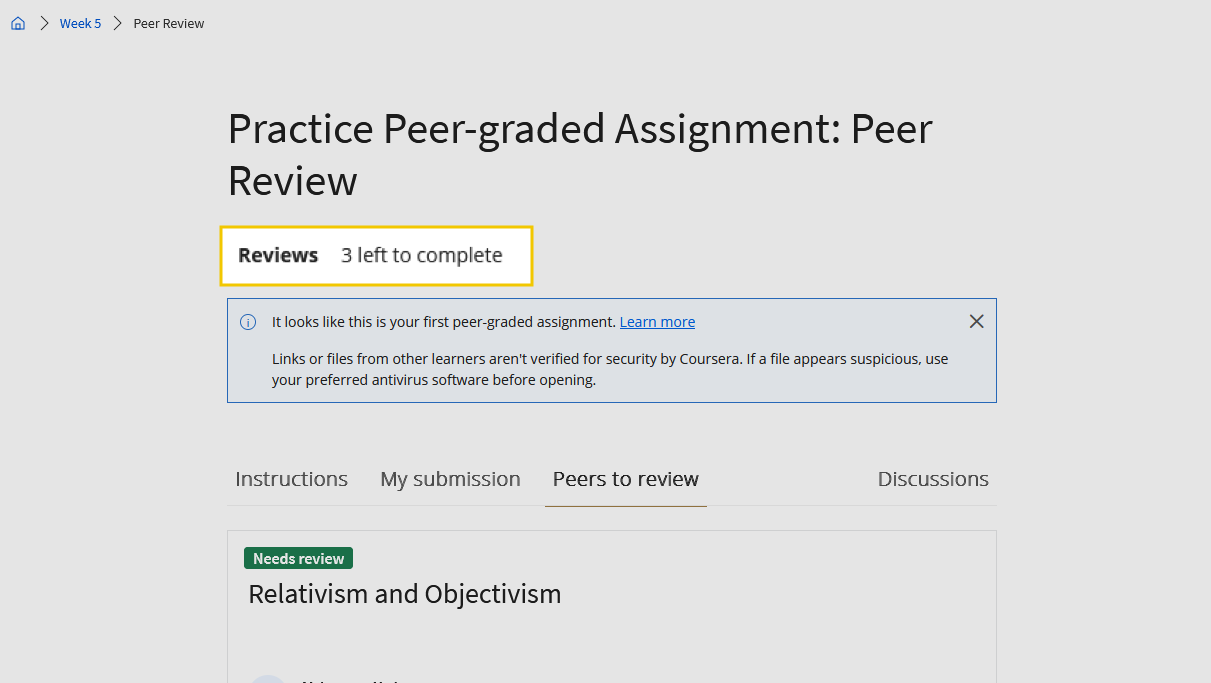Screen dimensions: 1211x683
Task: Go to the Discussions tab
Action: tap(932, 479)
